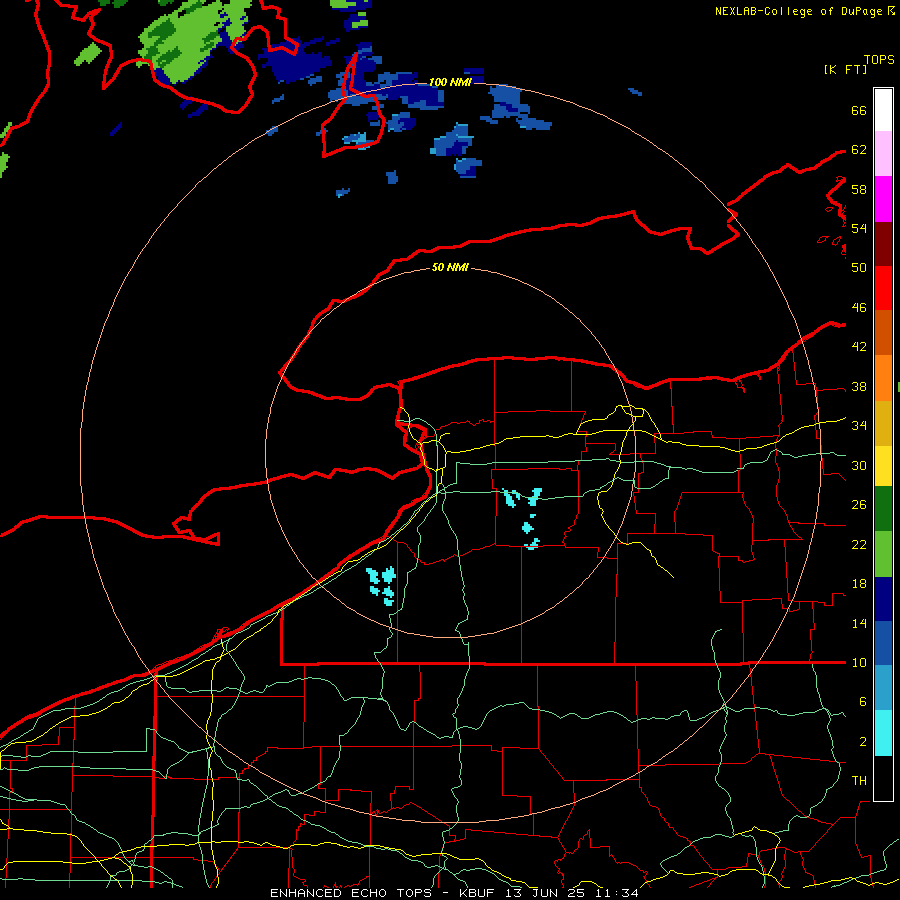Click the dark orange legend swatch

coord(883,333)
